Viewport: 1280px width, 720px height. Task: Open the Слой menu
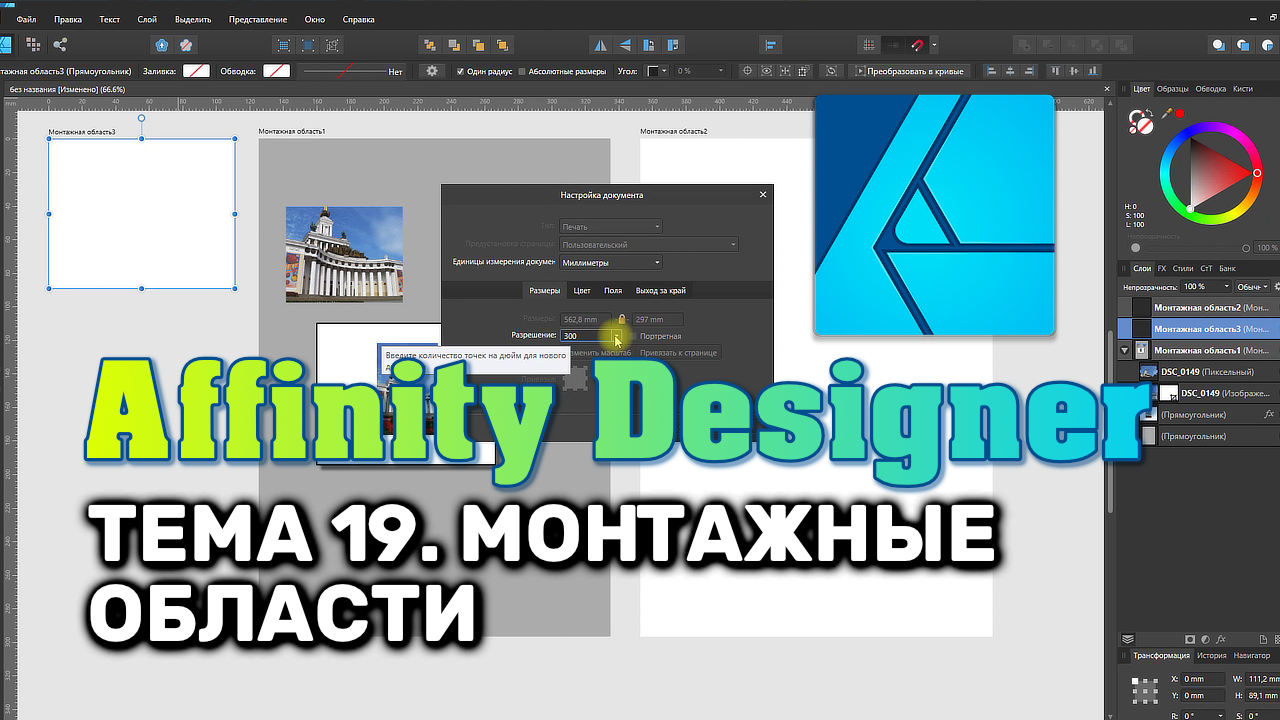click(x=146, y=19)
